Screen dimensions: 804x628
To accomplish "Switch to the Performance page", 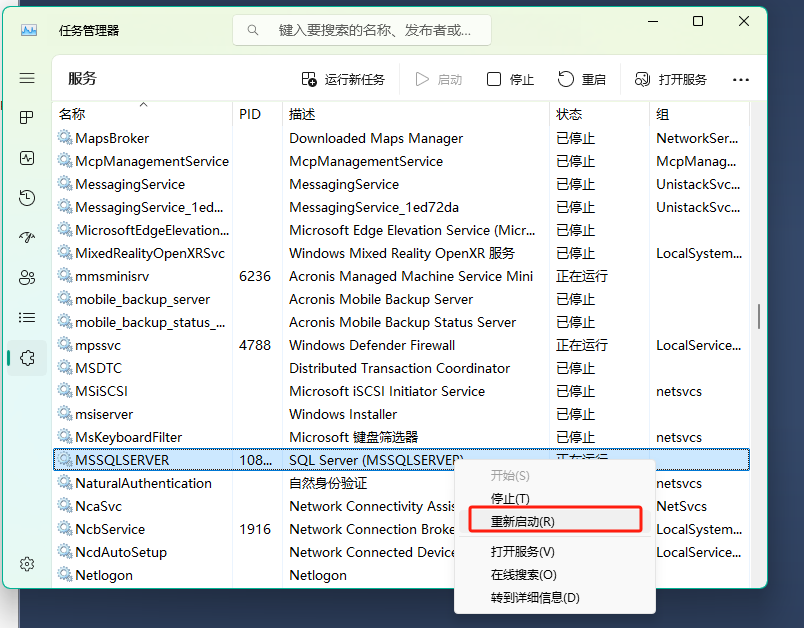I will pyautogui.click(x=26, y=157).
